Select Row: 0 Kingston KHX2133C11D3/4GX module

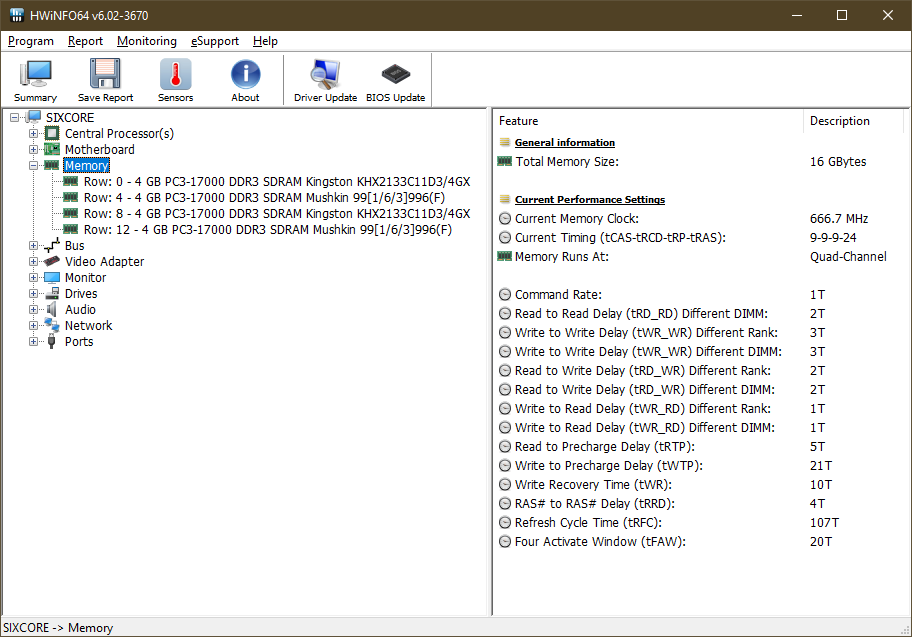[x=277, y=182]
